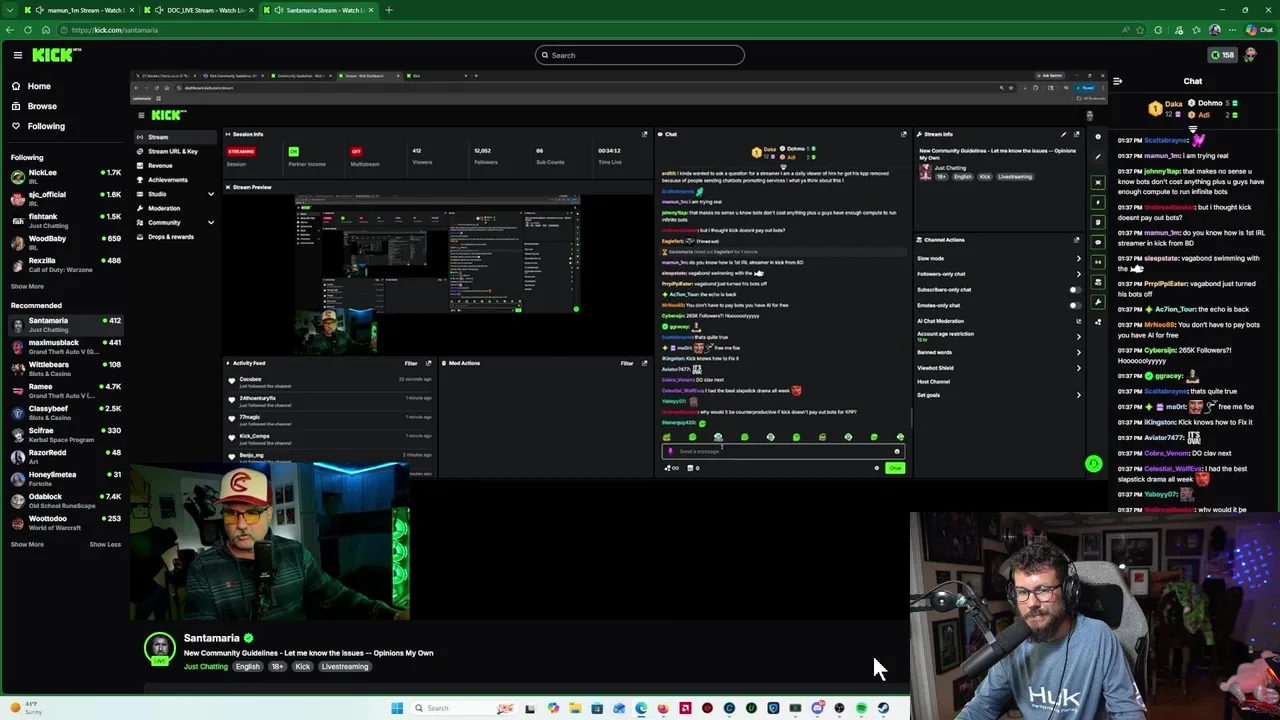Open Wootlodoo's World of Warcraft channel

[65, 523]
